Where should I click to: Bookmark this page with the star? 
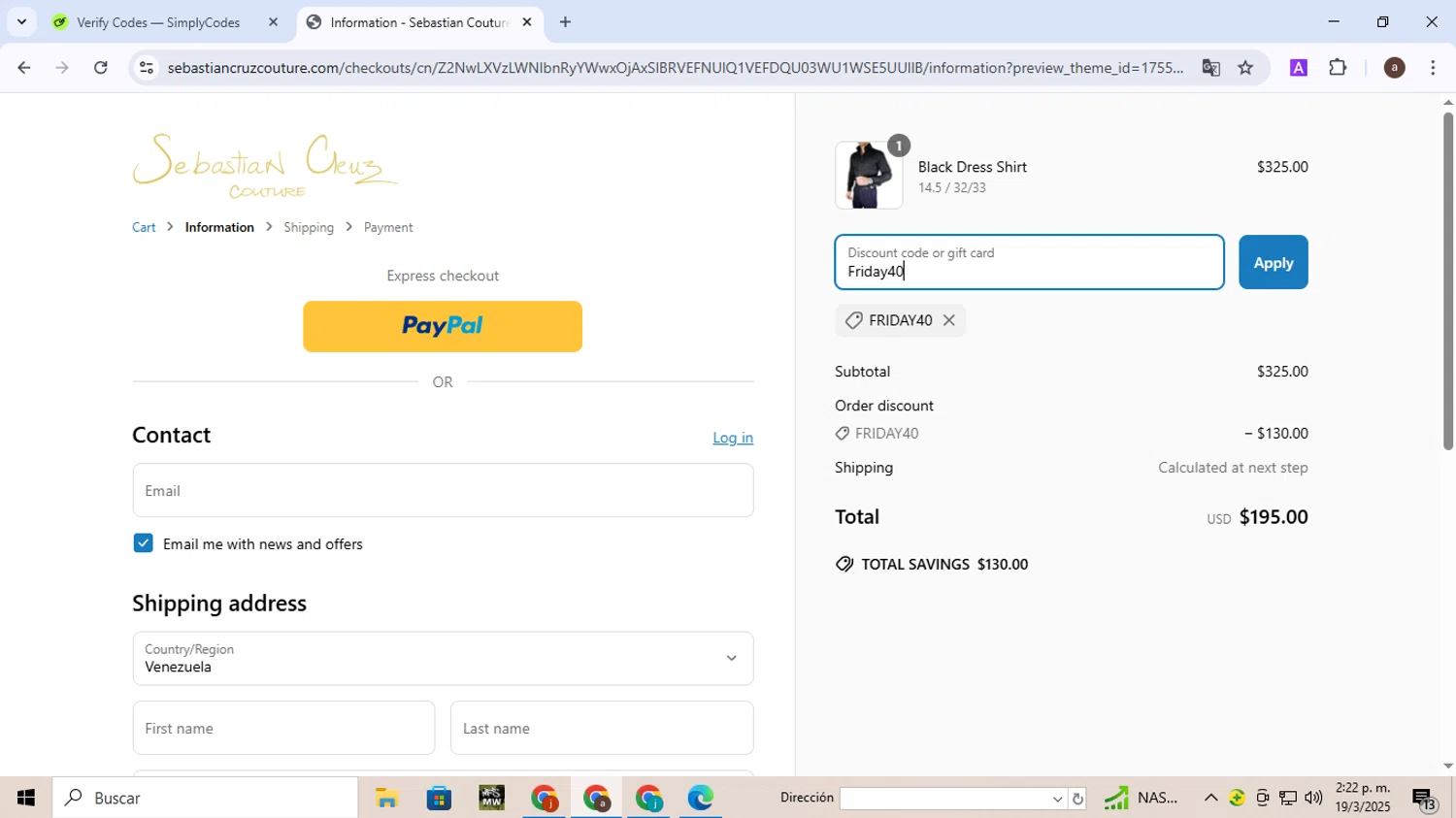pos(1246,68)
